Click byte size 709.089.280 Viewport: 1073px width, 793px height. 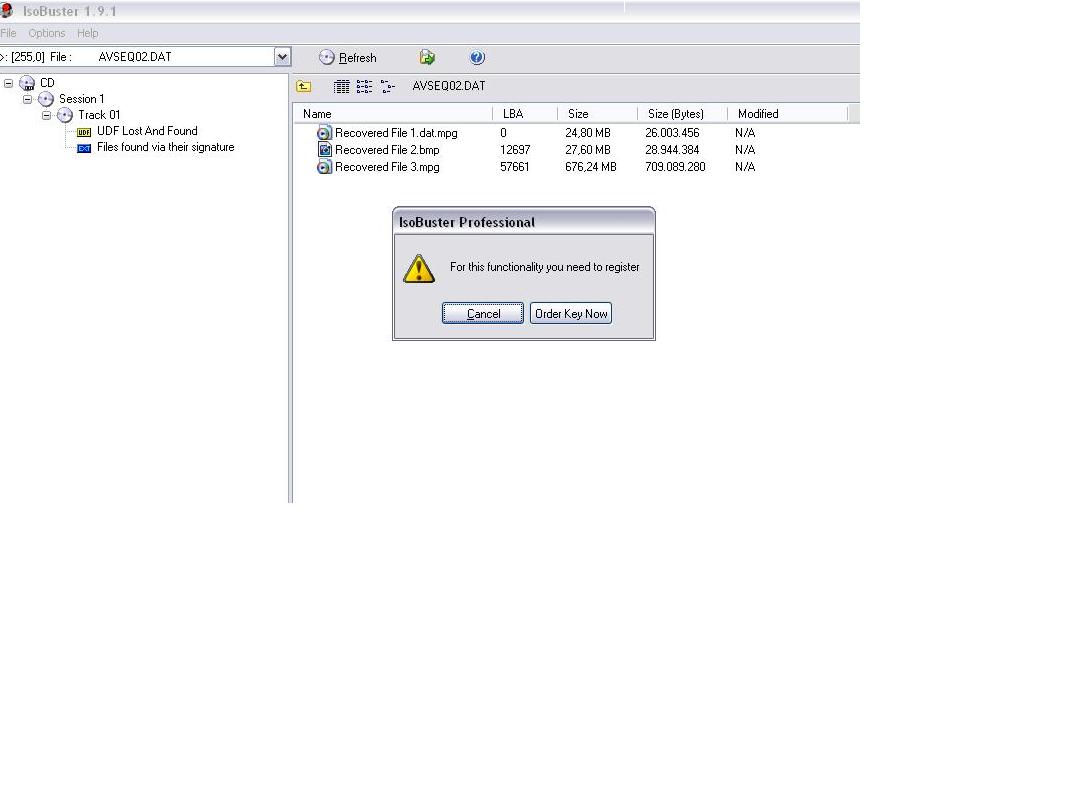click(675, 167)
